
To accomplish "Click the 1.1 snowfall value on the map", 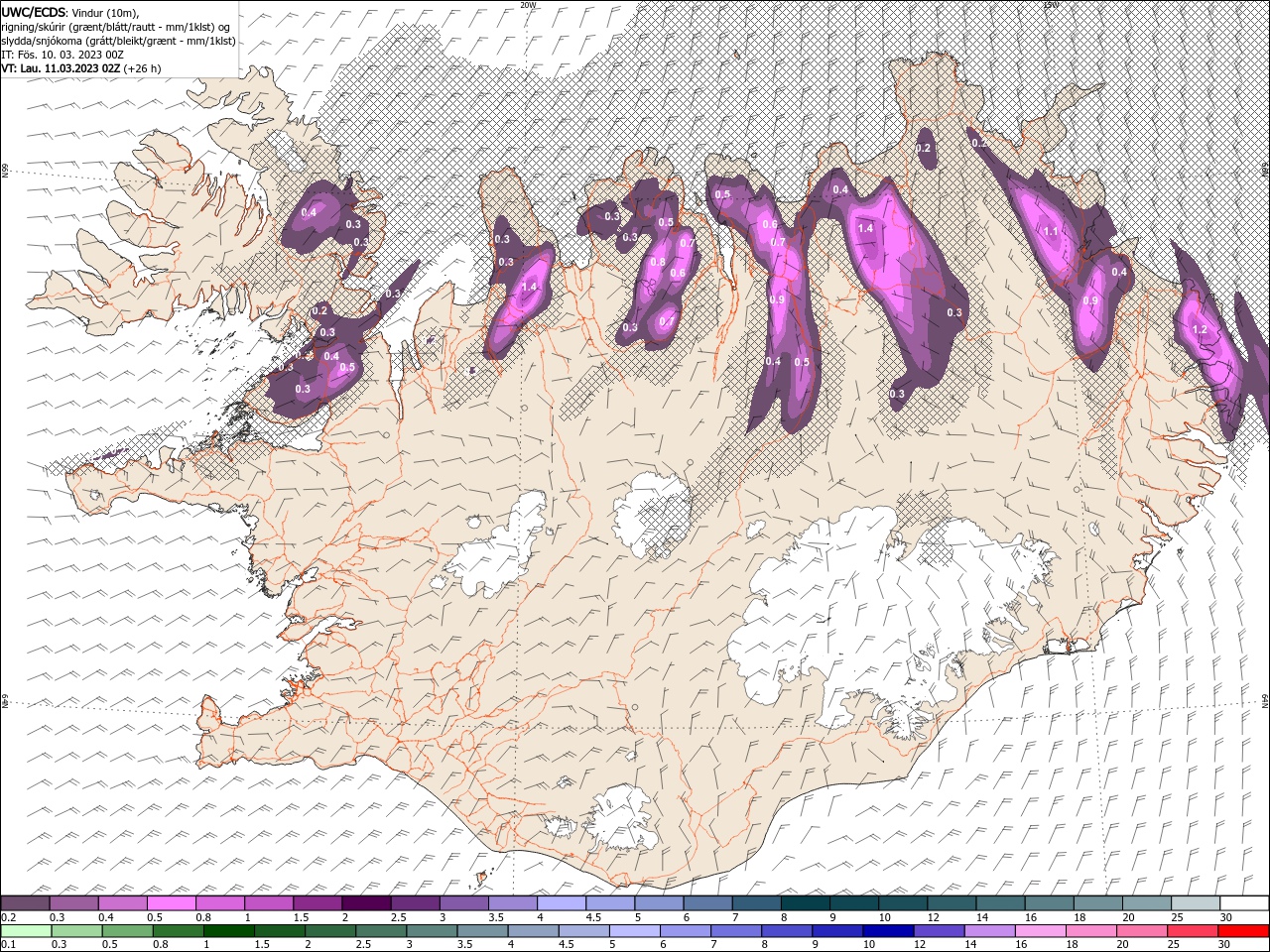I will coord(1052,231).
